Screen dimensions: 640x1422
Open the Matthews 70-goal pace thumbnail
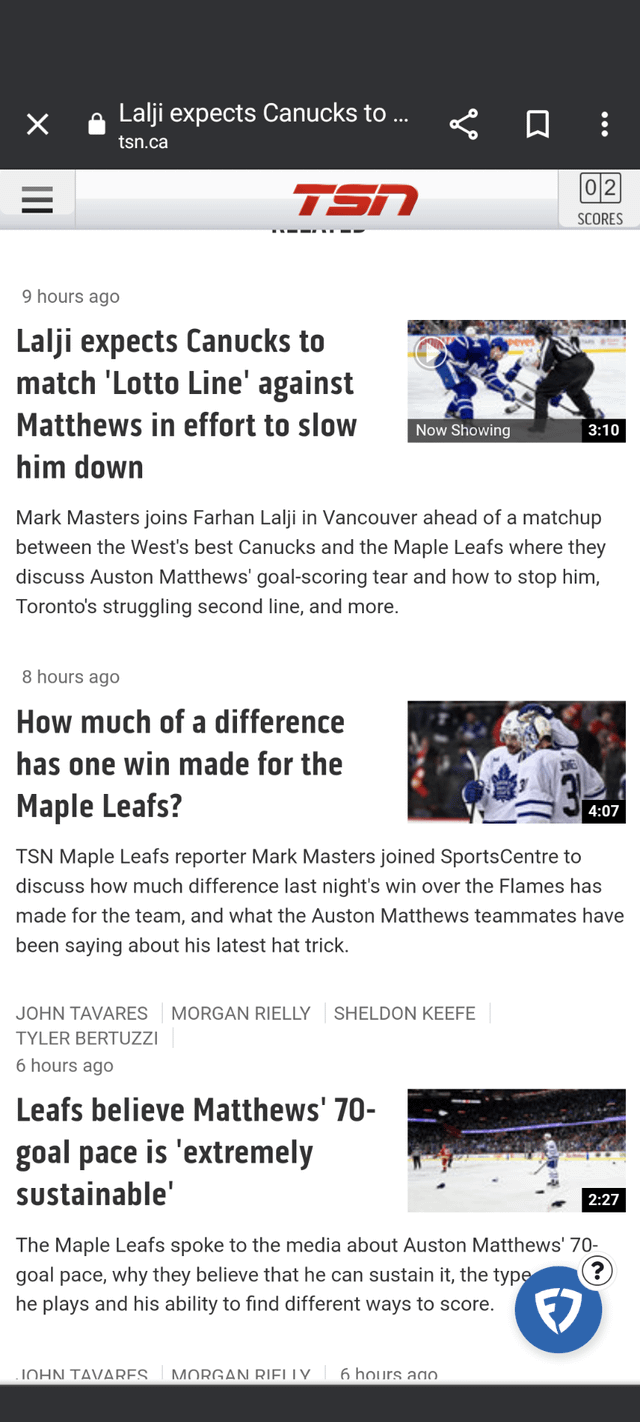pyautogui.click(x=516, y=1150)
